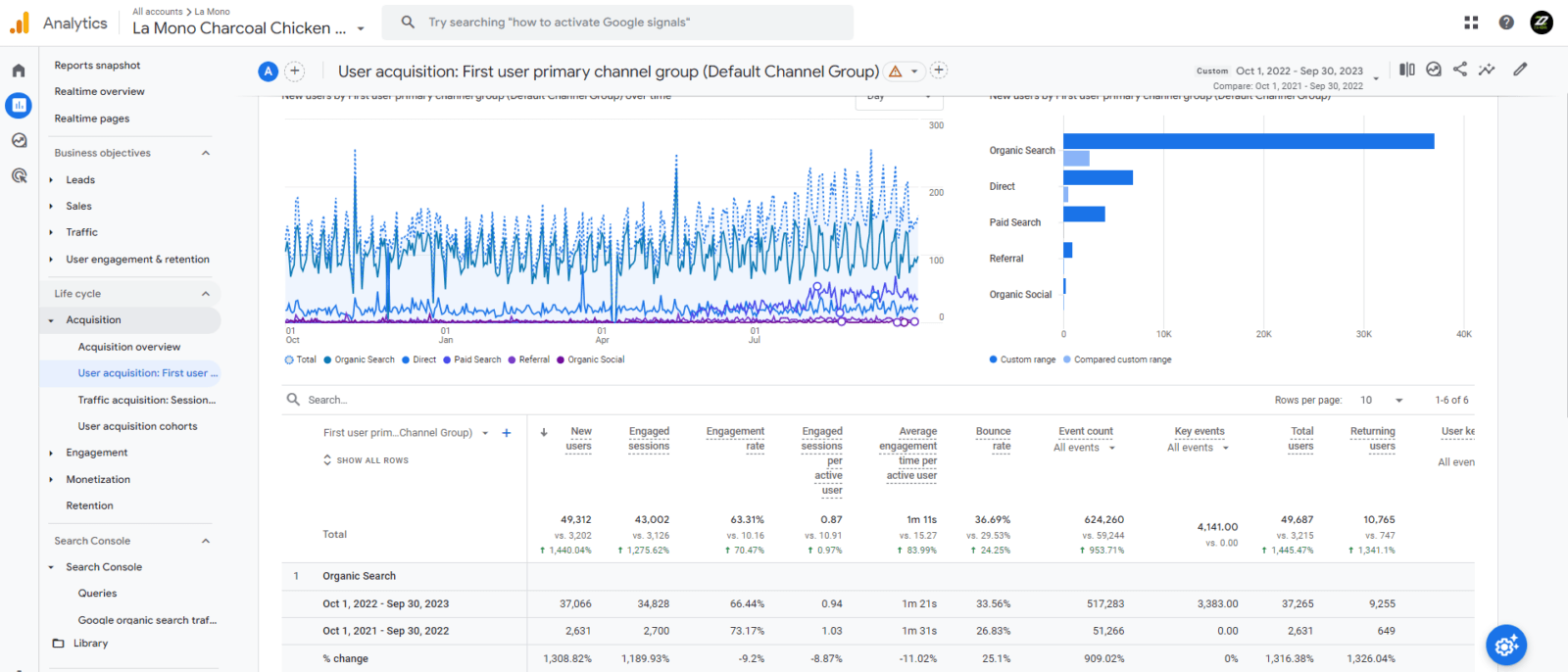The height and width of the screenshot is (672, 1568).
Task: Open the Explore icon in left rail
Action: (x=19, y=140)
